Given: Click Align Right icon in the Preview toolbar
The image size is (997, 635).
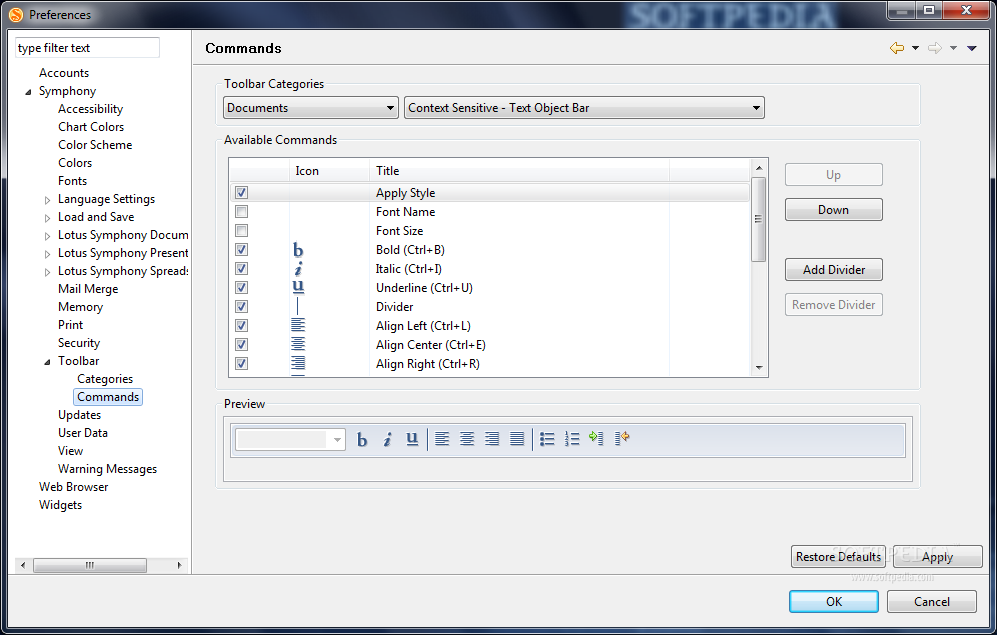Looking at the screenshot, I should 492,439.
